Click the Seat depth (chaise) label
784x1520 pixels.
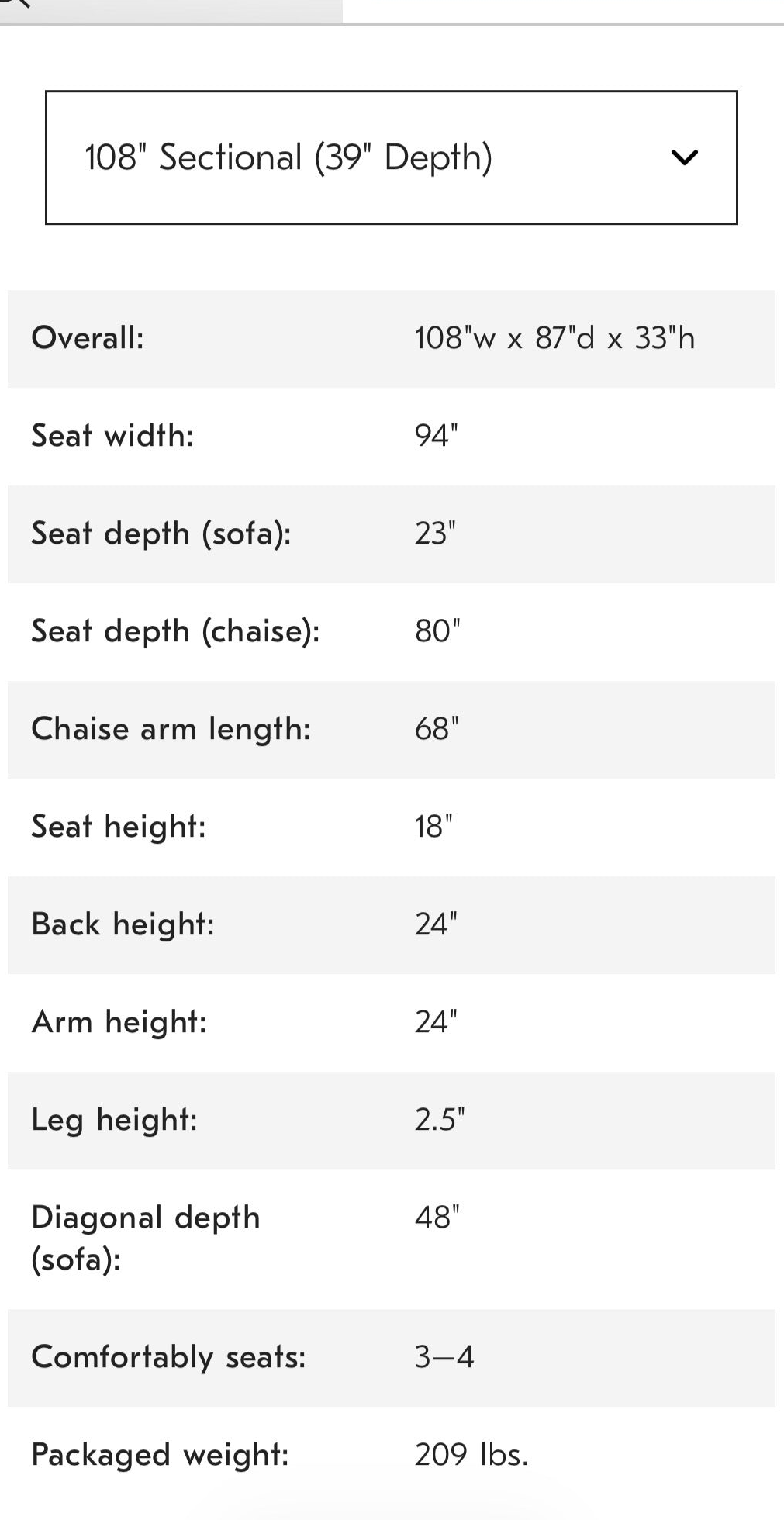175,632
